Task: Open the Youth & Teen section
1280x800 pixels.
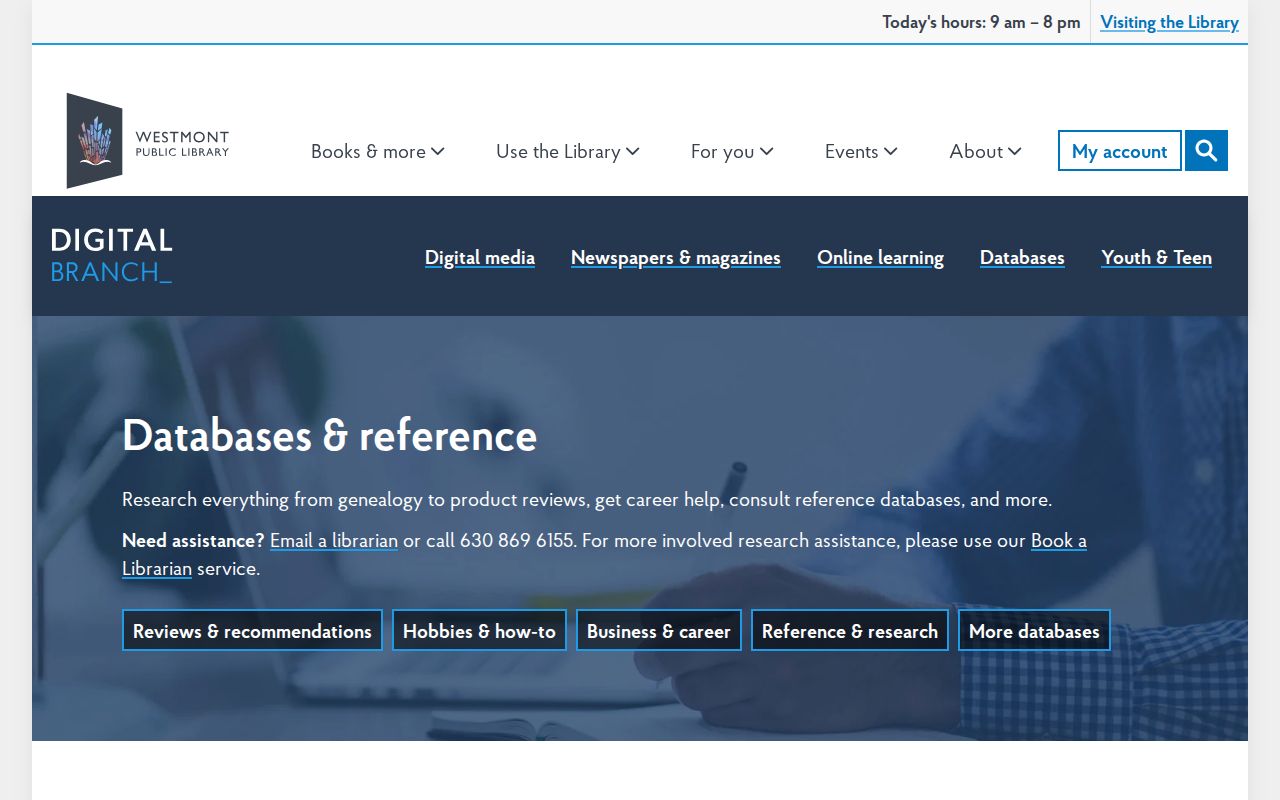Action: click(1157, 258)
